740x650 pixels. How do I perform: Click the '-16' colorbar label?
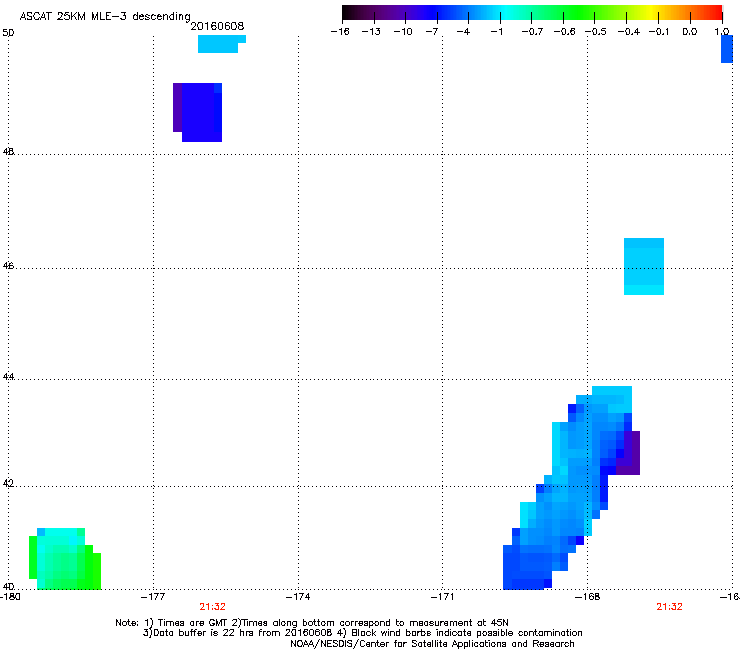[340, 32]
